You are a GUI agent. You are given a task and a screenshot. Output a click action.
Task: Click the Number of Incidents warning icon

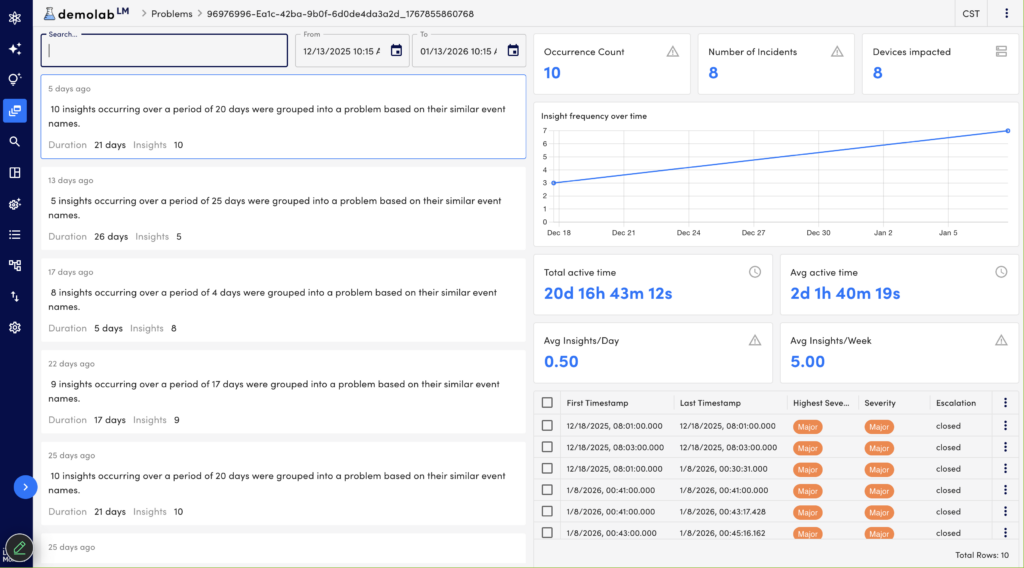pos(837,52)
